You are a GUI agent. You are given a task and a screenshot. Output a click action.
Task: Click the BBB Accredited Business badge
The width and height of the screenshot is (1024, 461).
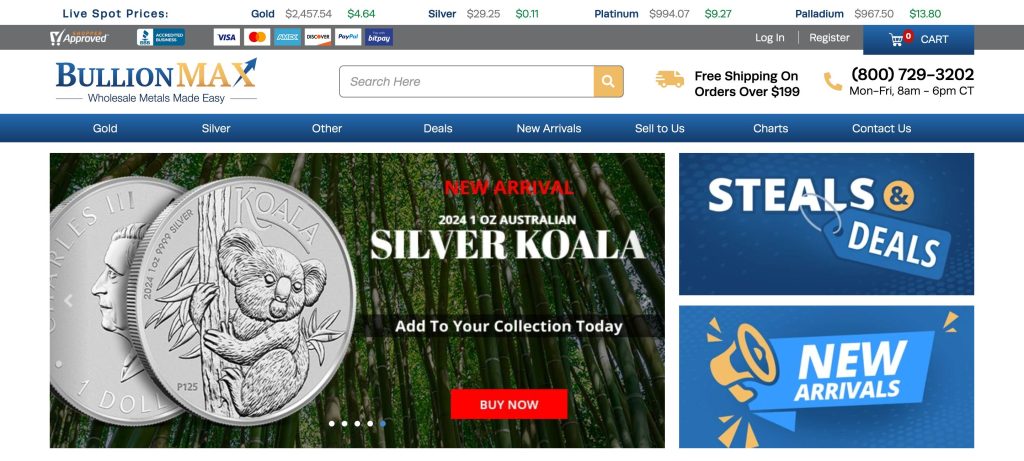161,37
